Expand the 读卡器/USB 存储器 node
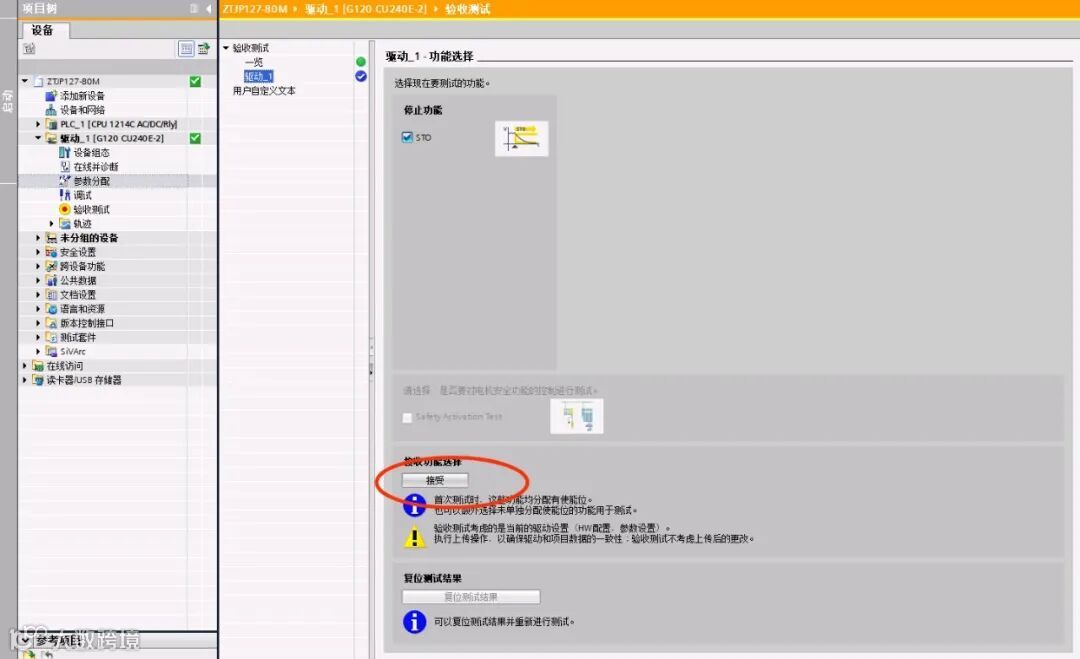1080x659 pixels. pyautogui.click(x=25, y=380)
